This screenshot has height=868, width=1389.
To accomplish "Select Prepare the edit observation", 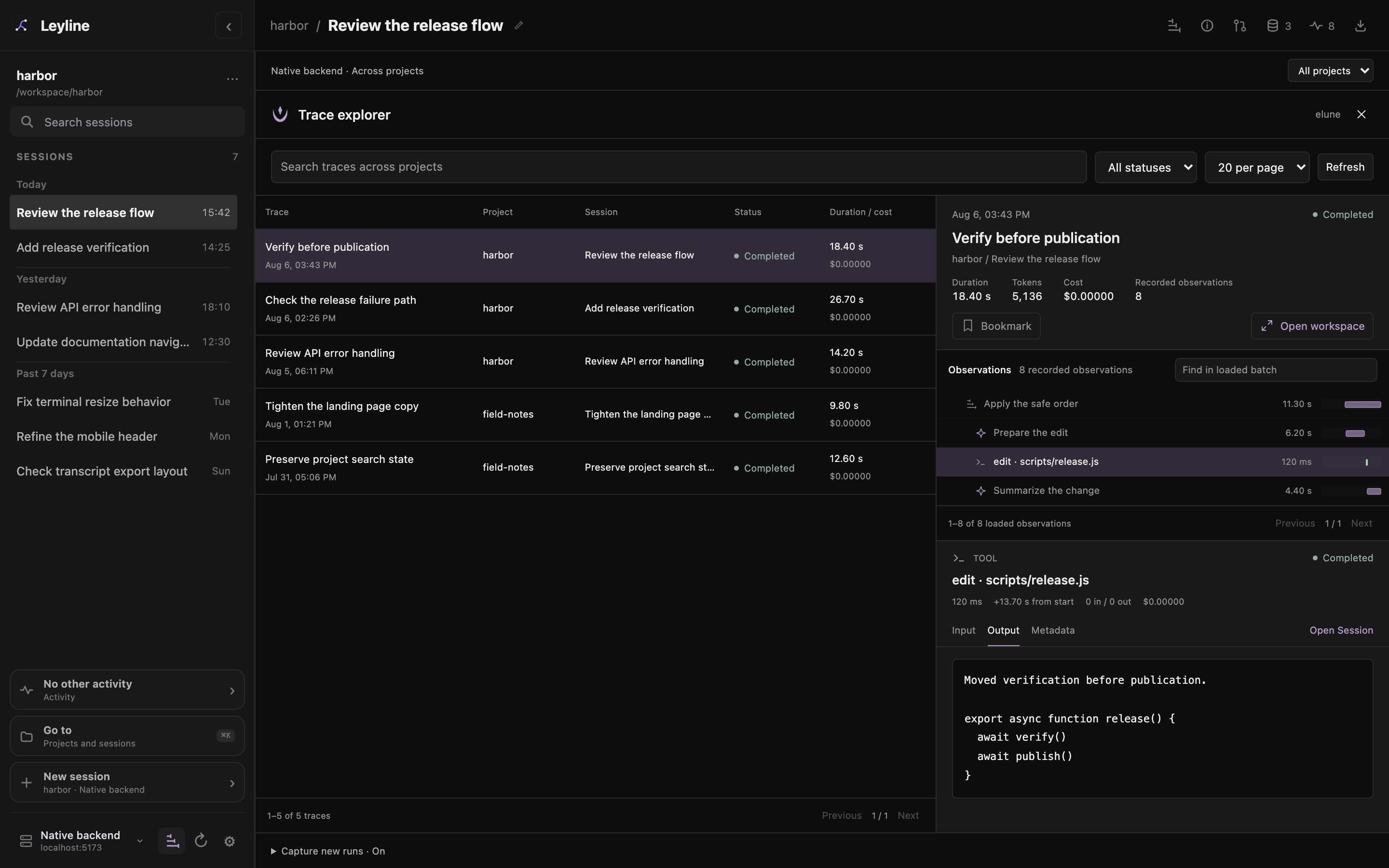I will (x=1162, y=433).
